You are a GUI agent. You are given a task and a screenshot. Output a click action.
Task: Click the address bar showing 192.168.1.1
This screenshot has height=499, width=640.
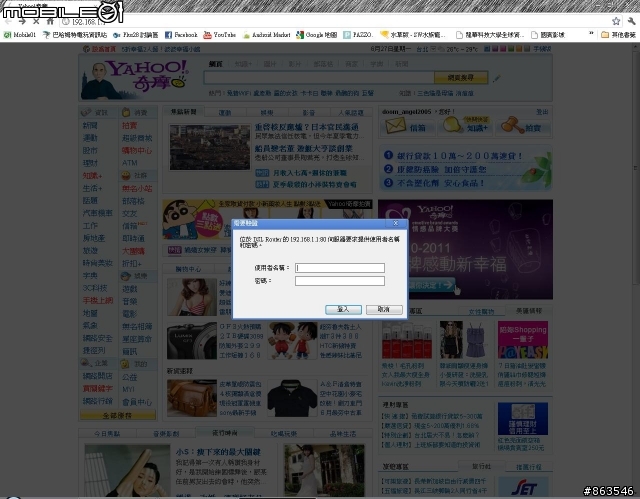335,22
